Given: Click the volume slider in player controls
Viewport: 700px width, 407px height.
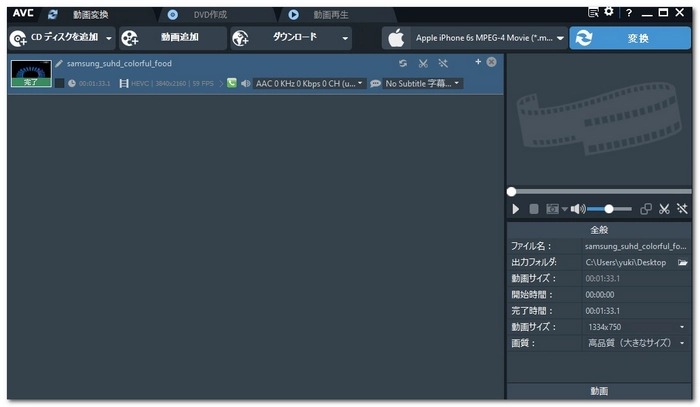Looking at the screenshot, I should [609, 209].
